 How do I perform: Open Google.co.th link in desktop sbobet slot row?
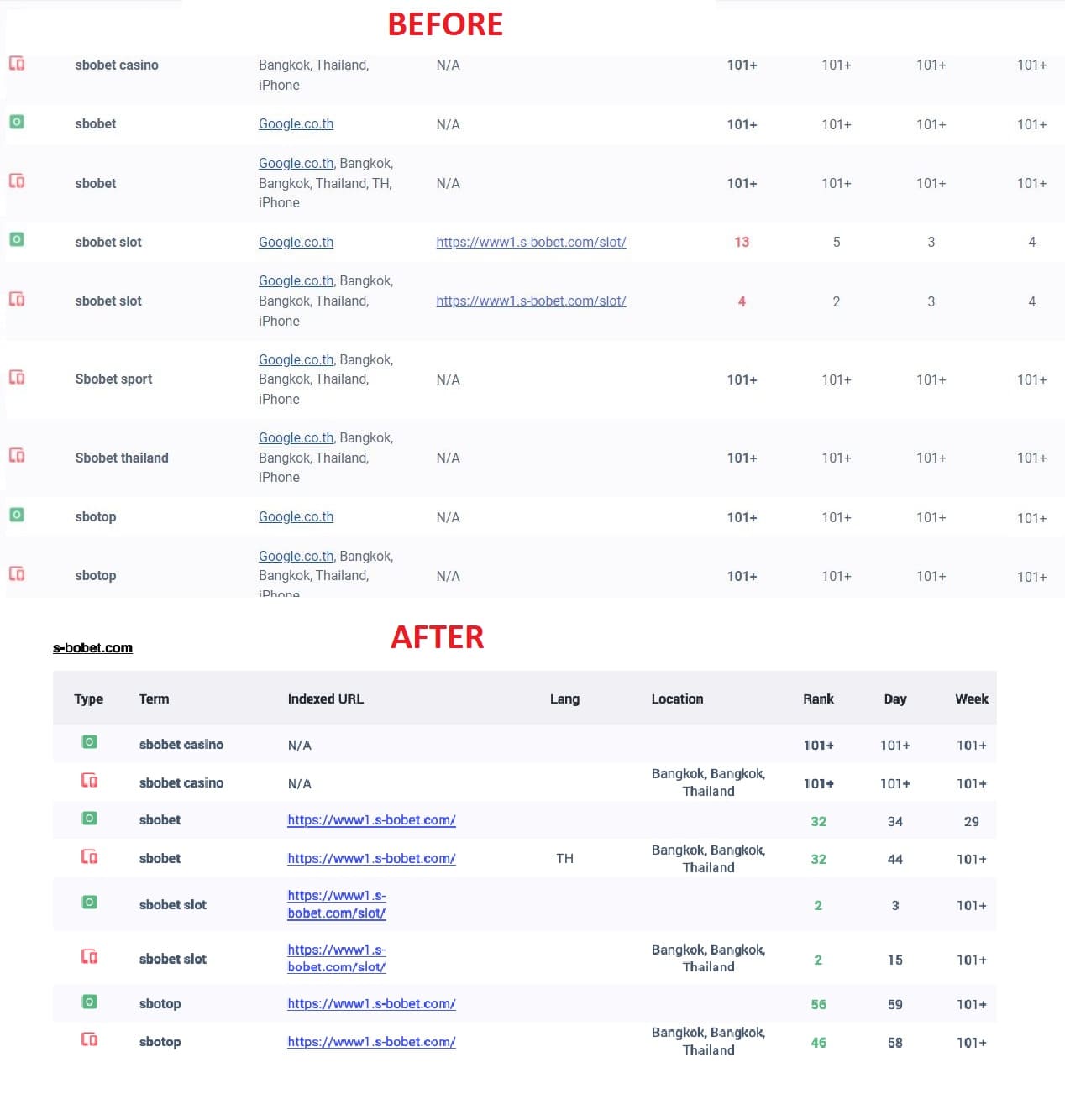click(x=296, y=243)
